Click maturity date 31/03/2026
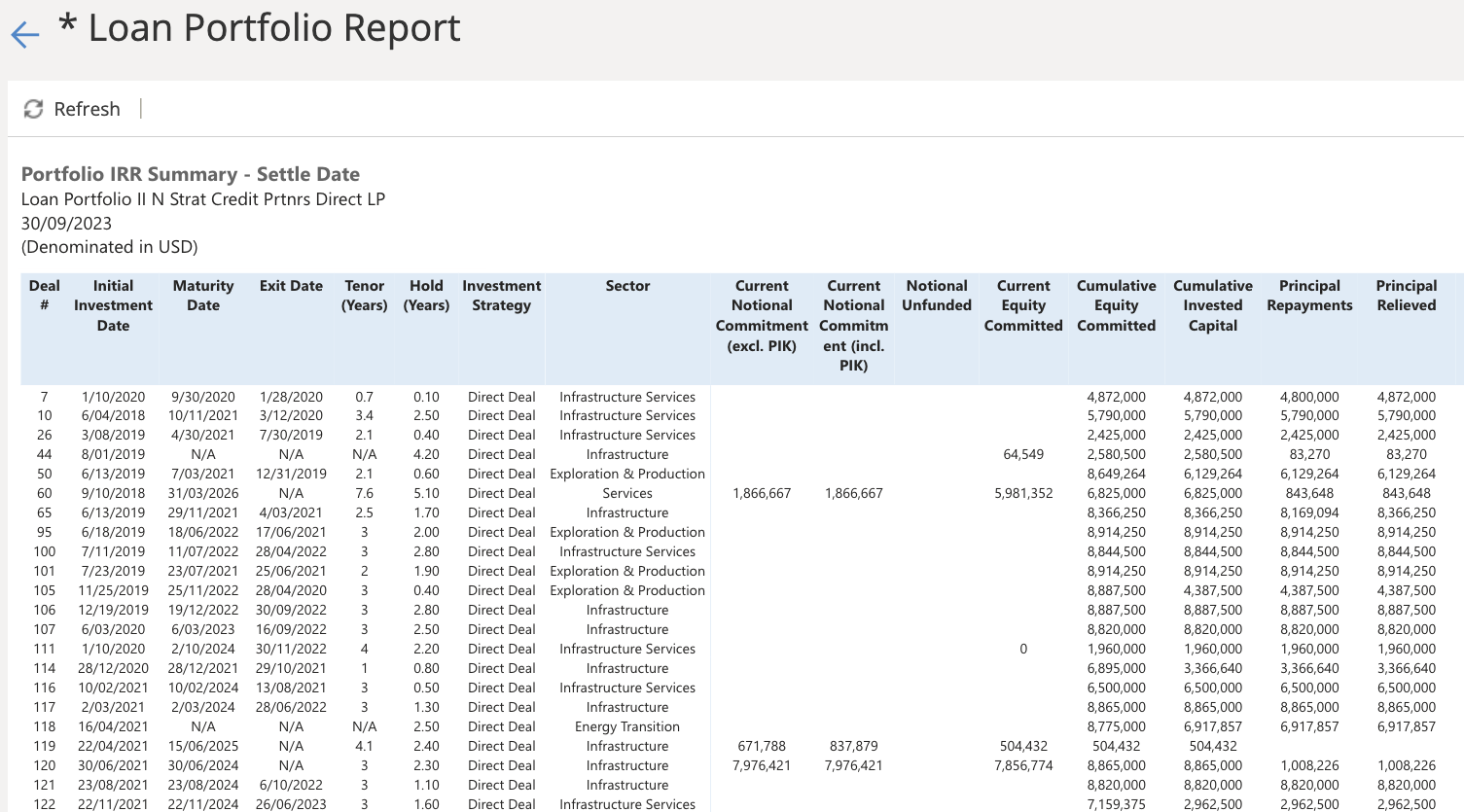Image resolution: width=1464 pixels, height=812 pixels. coord(203,493)
